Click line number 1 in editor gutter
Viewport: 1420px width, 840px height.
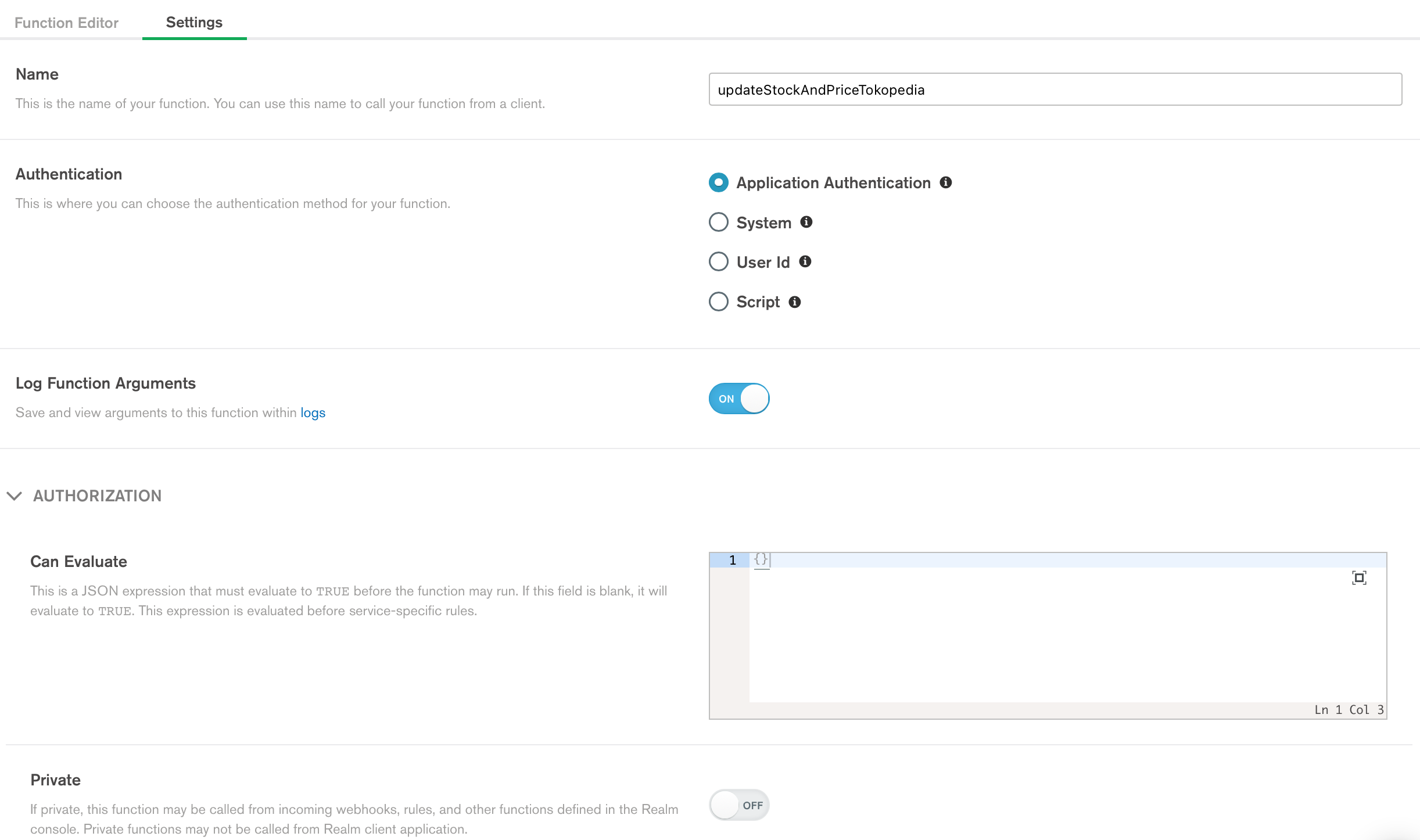pyautogui.click(x=732, y=560)
